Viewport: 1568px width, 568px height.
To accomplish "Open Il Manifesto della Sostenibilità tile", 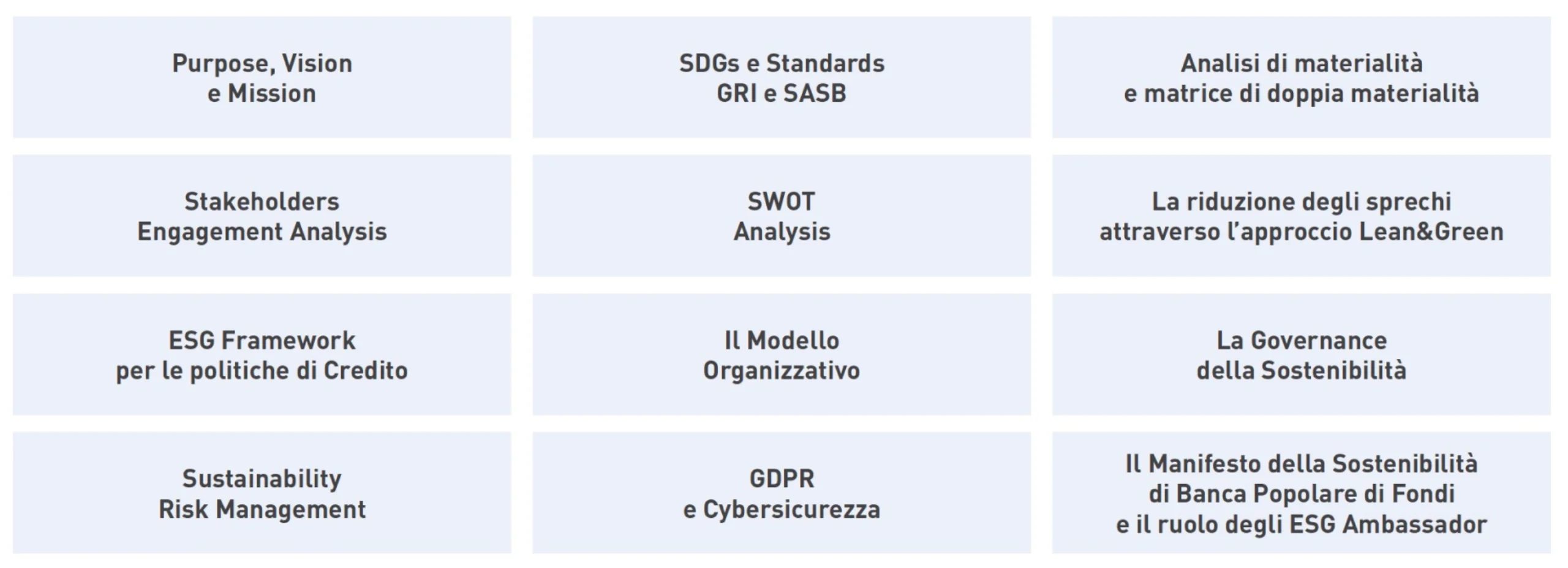I will 1302,493.
